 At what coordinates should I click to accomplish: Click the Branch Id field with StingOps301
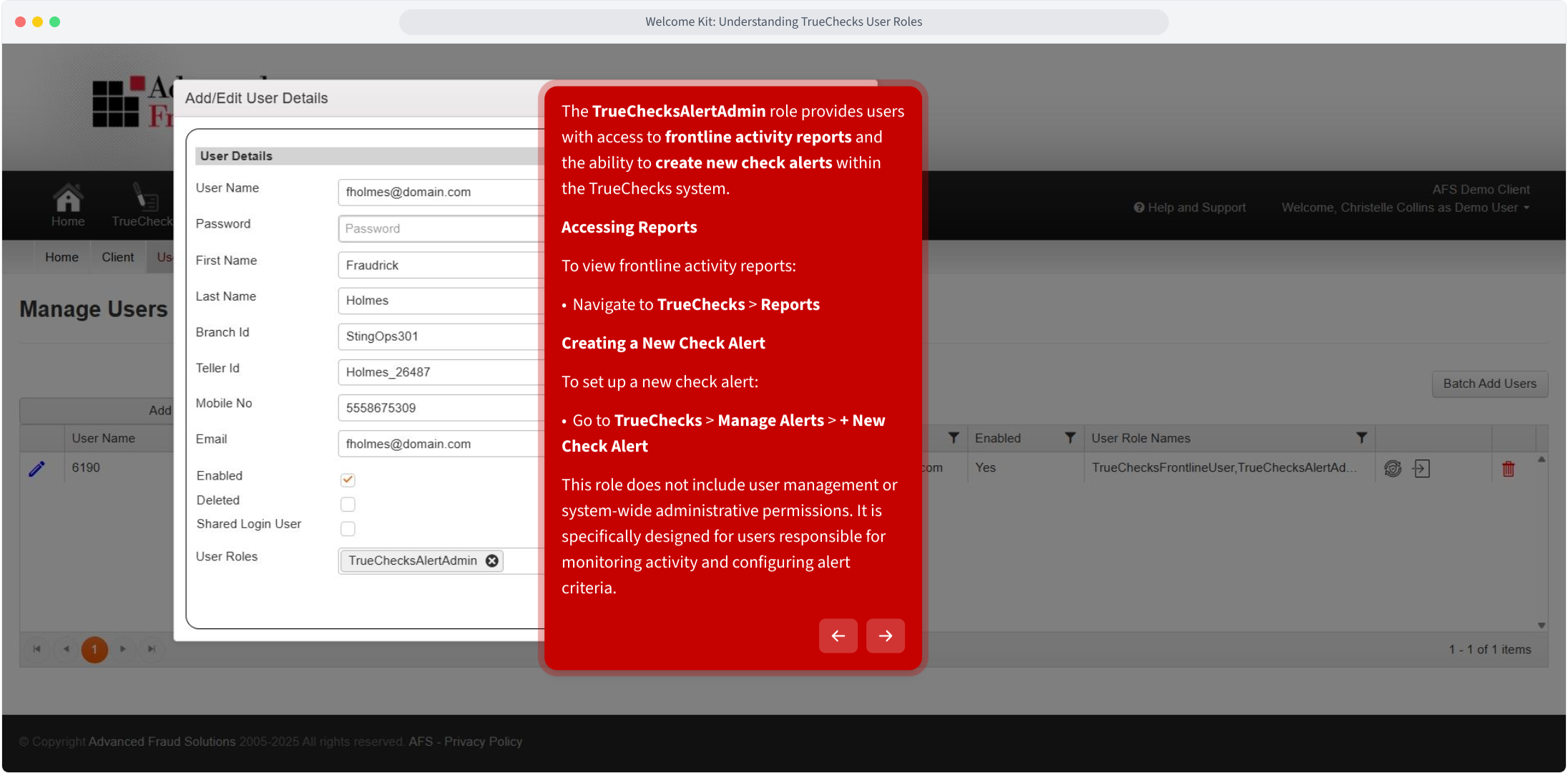tap(441, 336)
